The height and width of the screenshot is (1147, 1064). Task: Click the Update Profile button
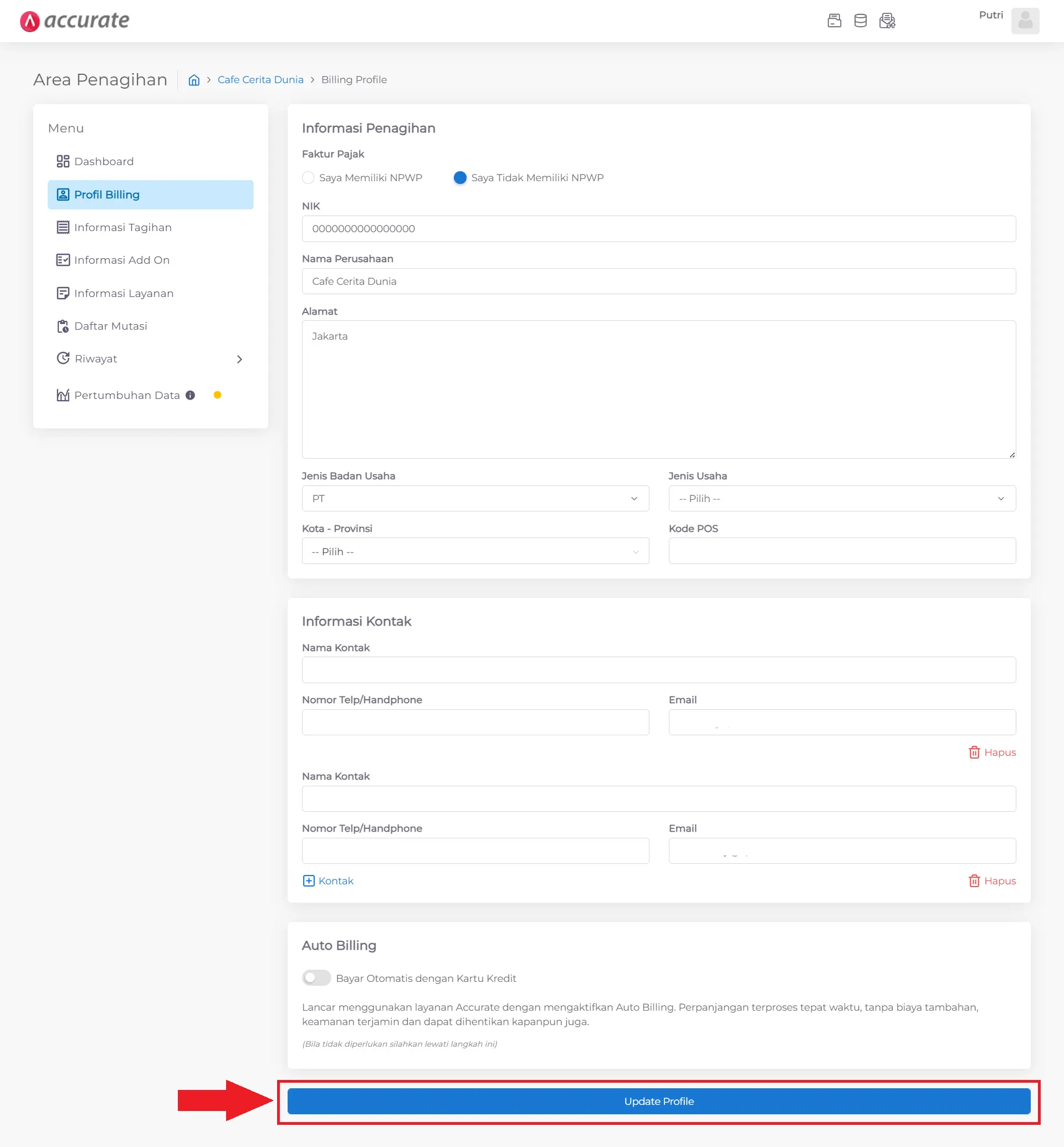coord(659,1102)
